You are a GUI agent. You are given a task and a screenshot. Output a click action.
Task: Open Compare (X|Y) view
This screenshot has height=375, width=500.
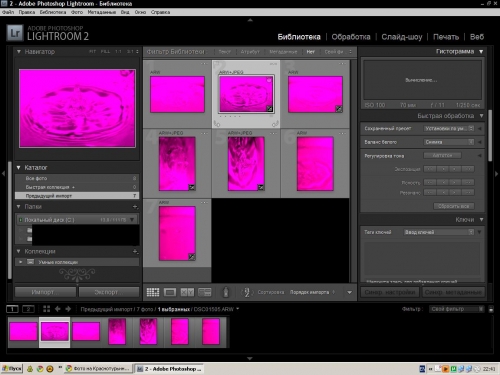point(187,292)
